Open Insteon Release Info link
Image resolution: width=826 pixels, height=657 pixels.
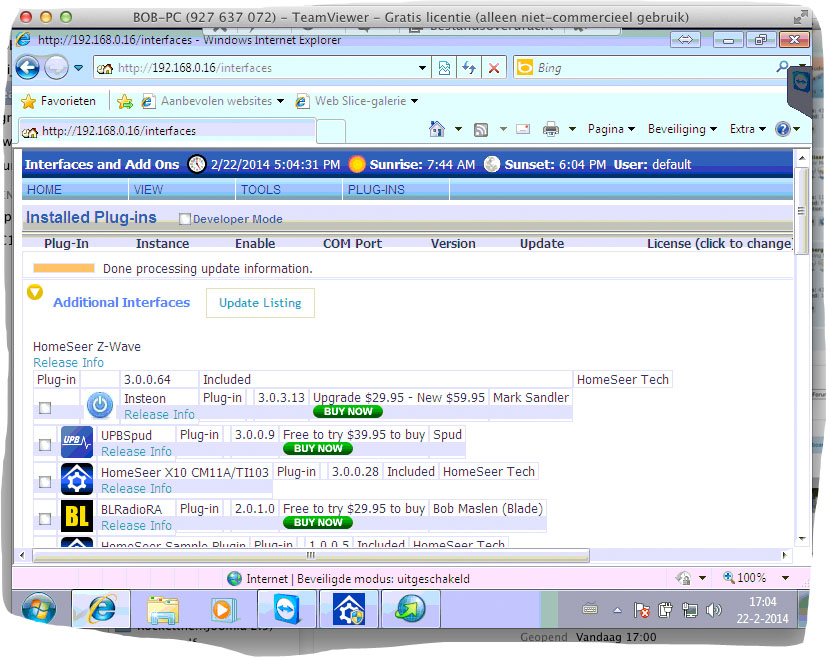pos(159,415)
